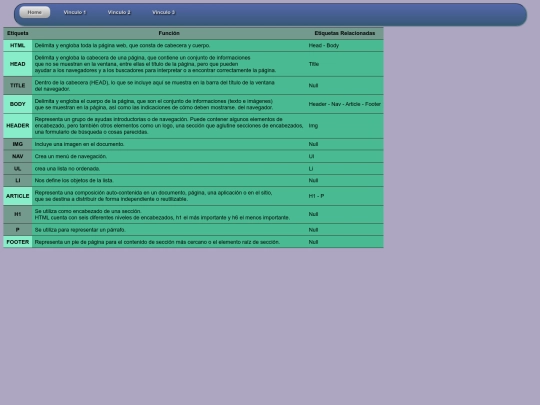Click 'Incluye una imagen en el documento.'

point(79,144)
